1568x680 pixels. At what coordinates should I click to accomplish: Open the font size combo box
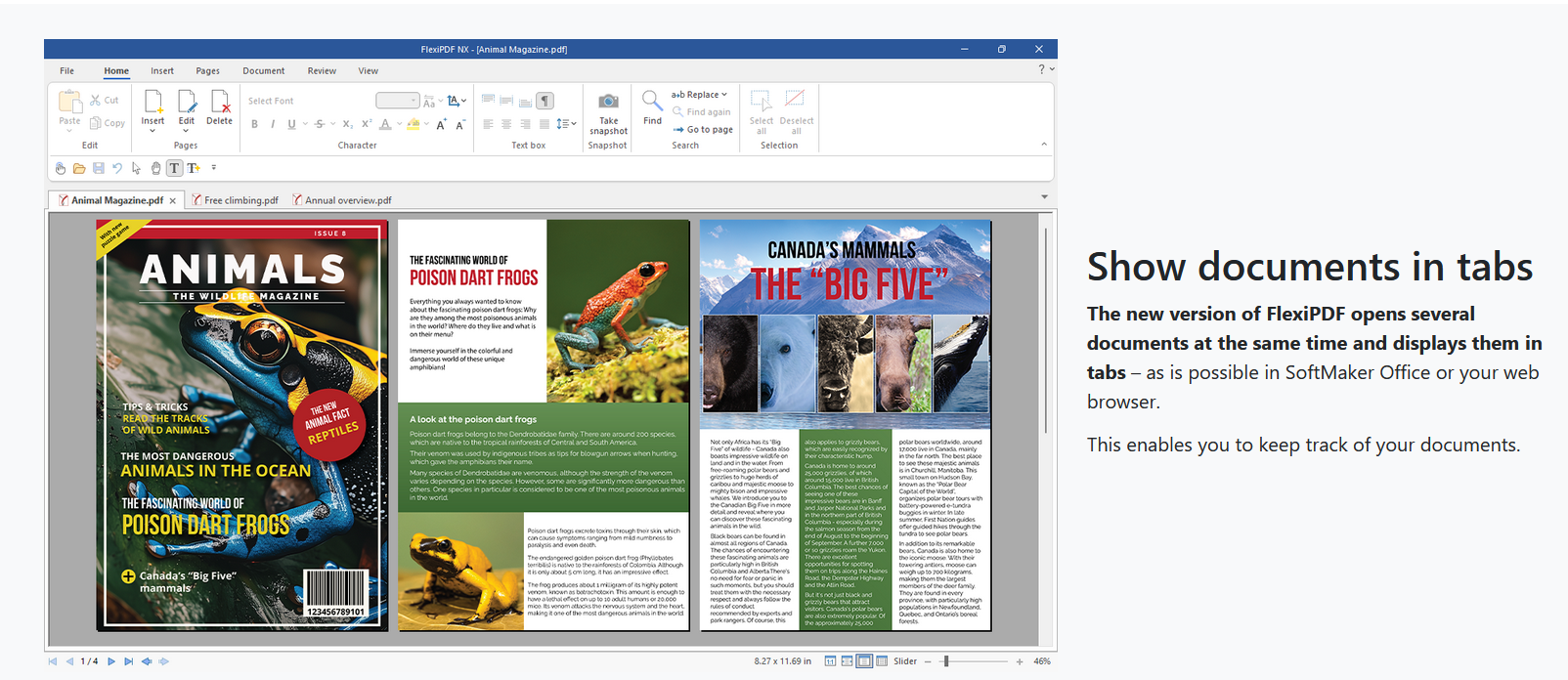[x=398, y=101]
